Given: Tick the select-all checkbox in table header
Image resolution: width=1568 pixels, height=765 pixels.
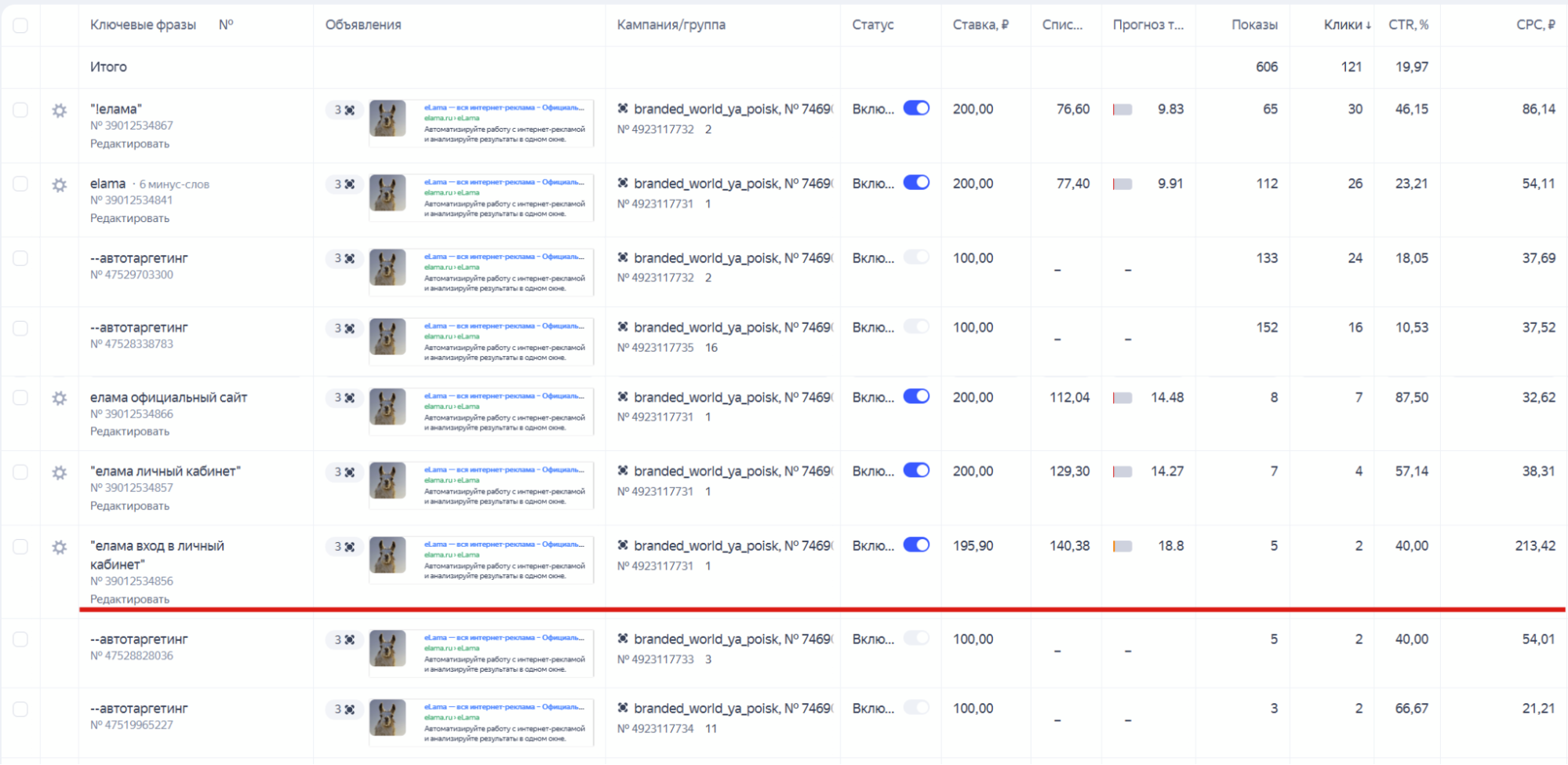Looking at the screenshot, I should click(20, 25).
